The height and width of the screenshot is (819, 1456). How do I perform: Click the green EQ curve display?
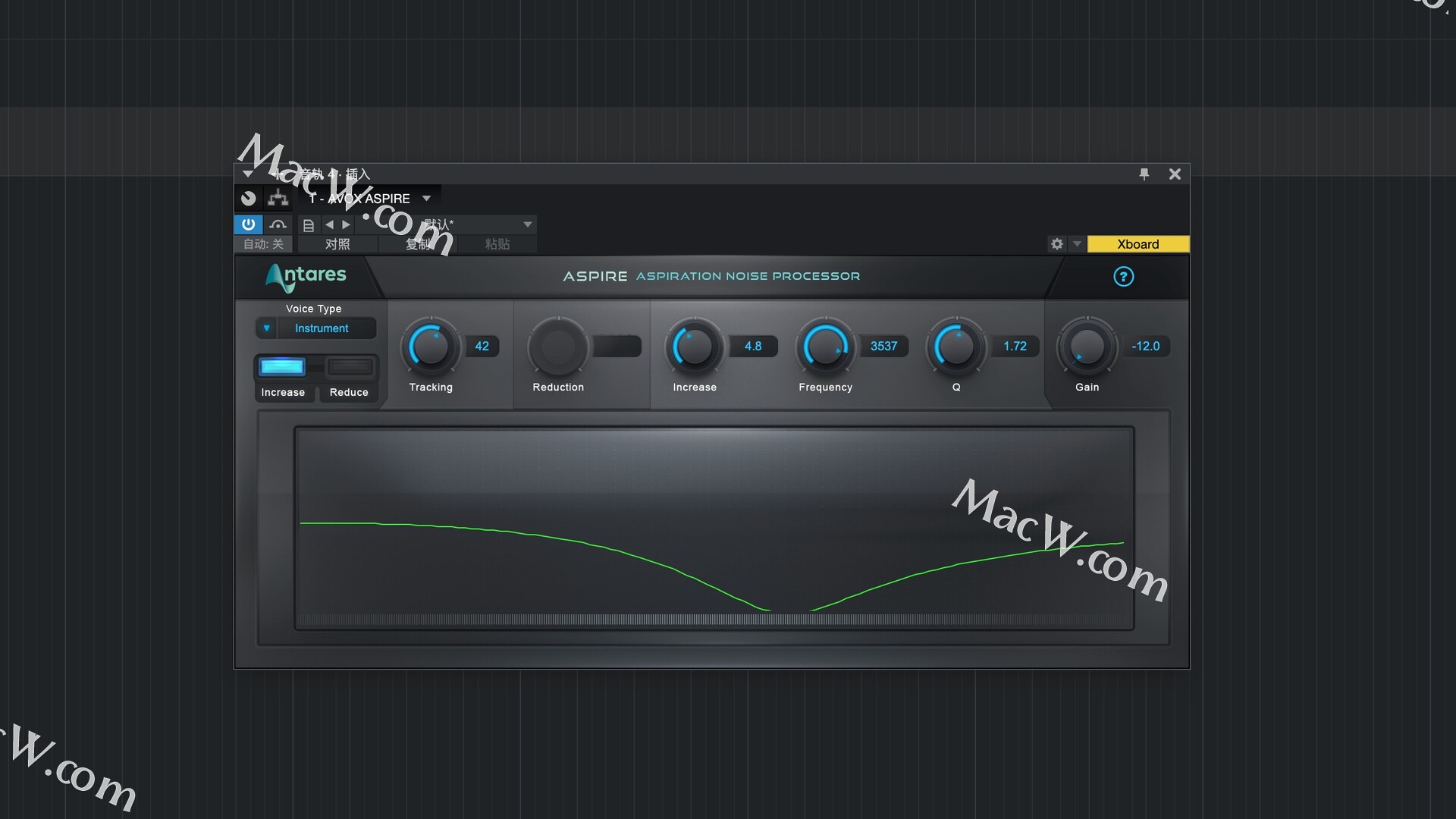[x=714, y=528]
